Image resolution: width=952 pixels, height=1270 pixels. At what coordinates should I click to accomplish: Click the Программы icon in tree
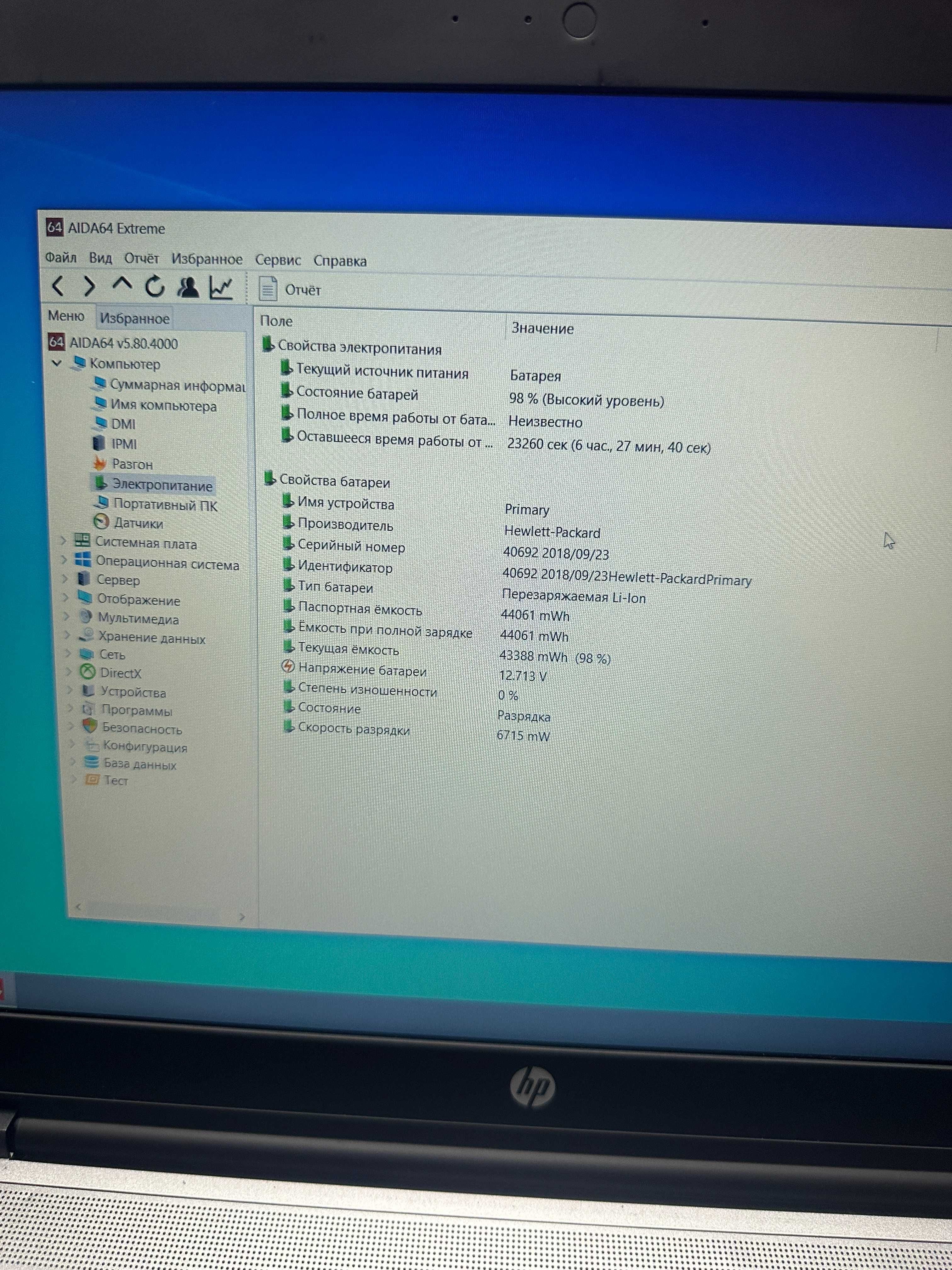[x=89, y=708]
